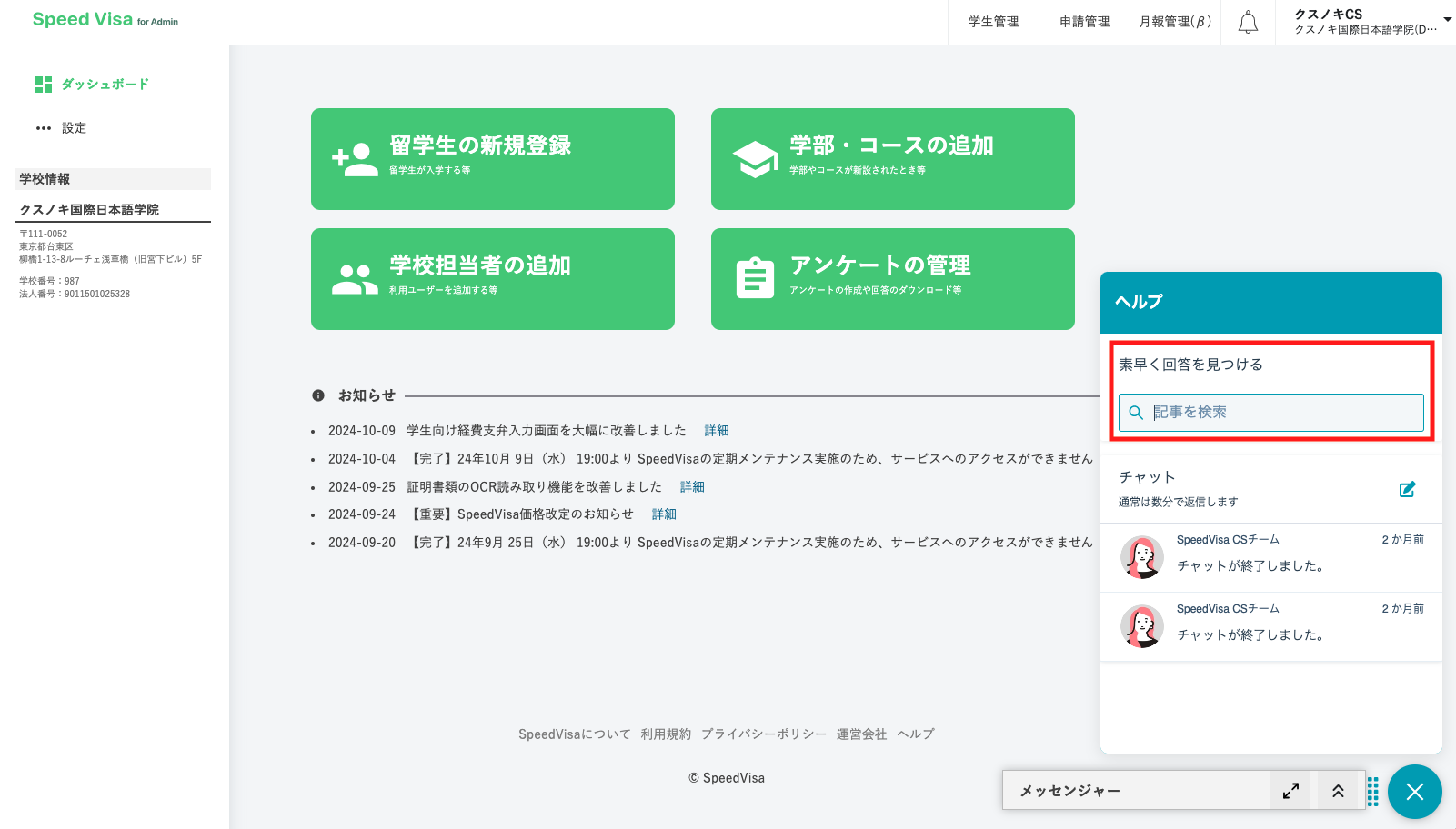Click the dotted drag handle beside messenger bar

(x=1373, y=791)
